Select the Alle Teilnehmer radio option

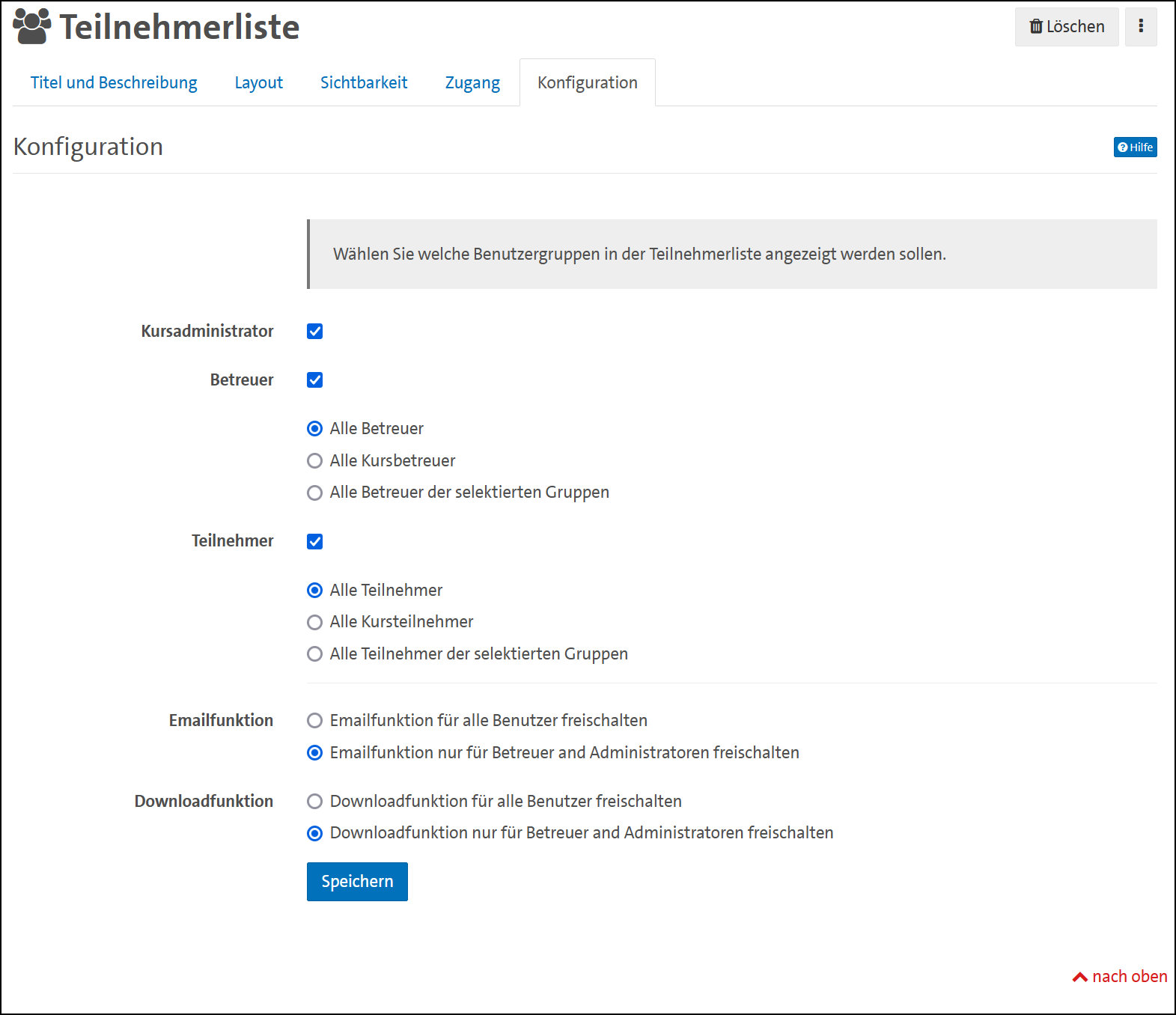315,591
